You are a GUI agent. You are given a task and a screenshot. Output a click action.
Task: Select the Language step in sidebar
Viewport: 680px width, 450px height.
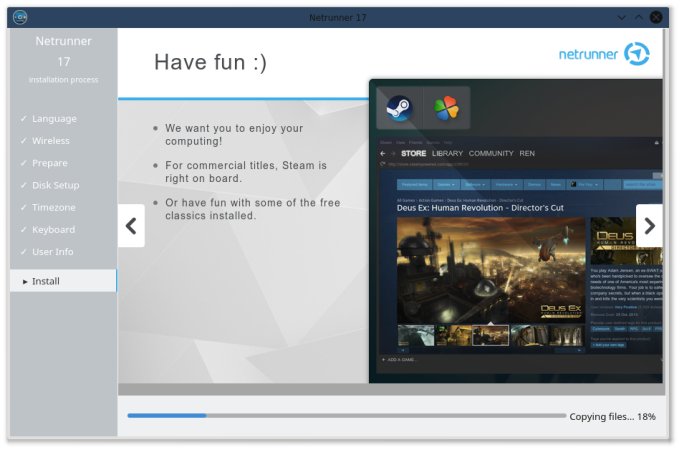[x=54, y=119]
